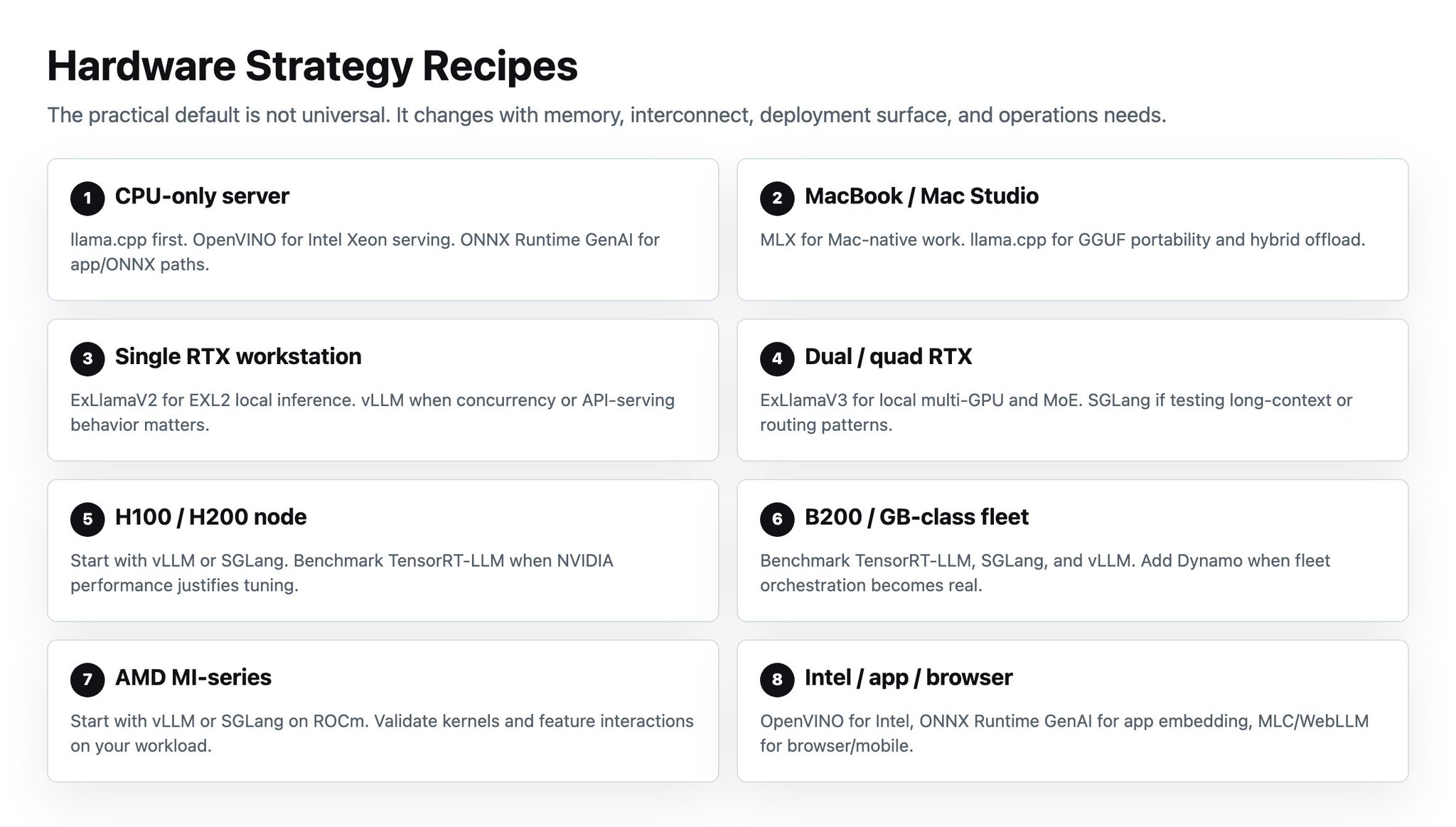Click the ROCm kernel validation description
1456x827 pixels.
pos(382,733)
